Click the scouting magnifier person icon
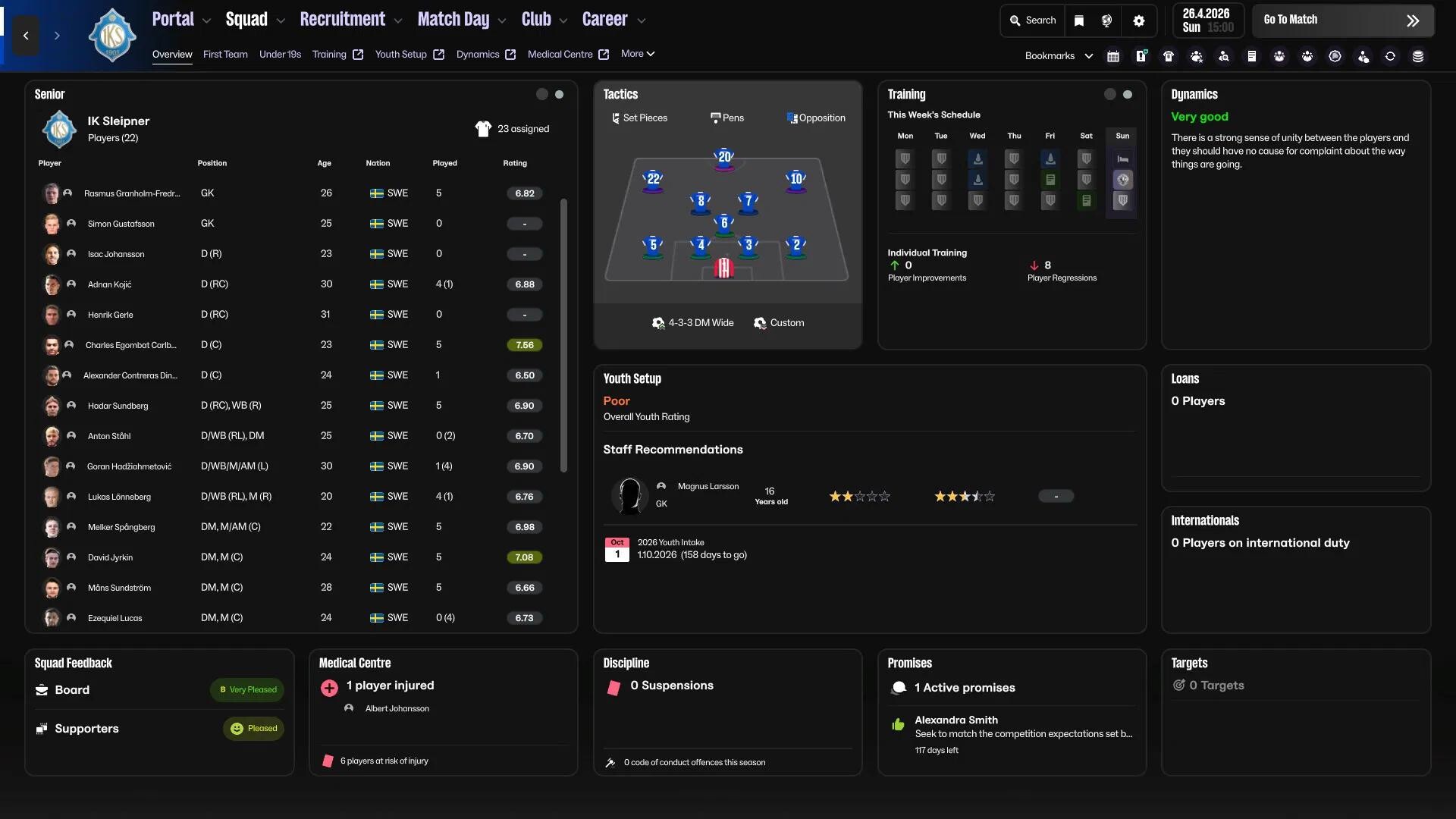The height and width of the screenshot is (819, 1456). 1224,56
